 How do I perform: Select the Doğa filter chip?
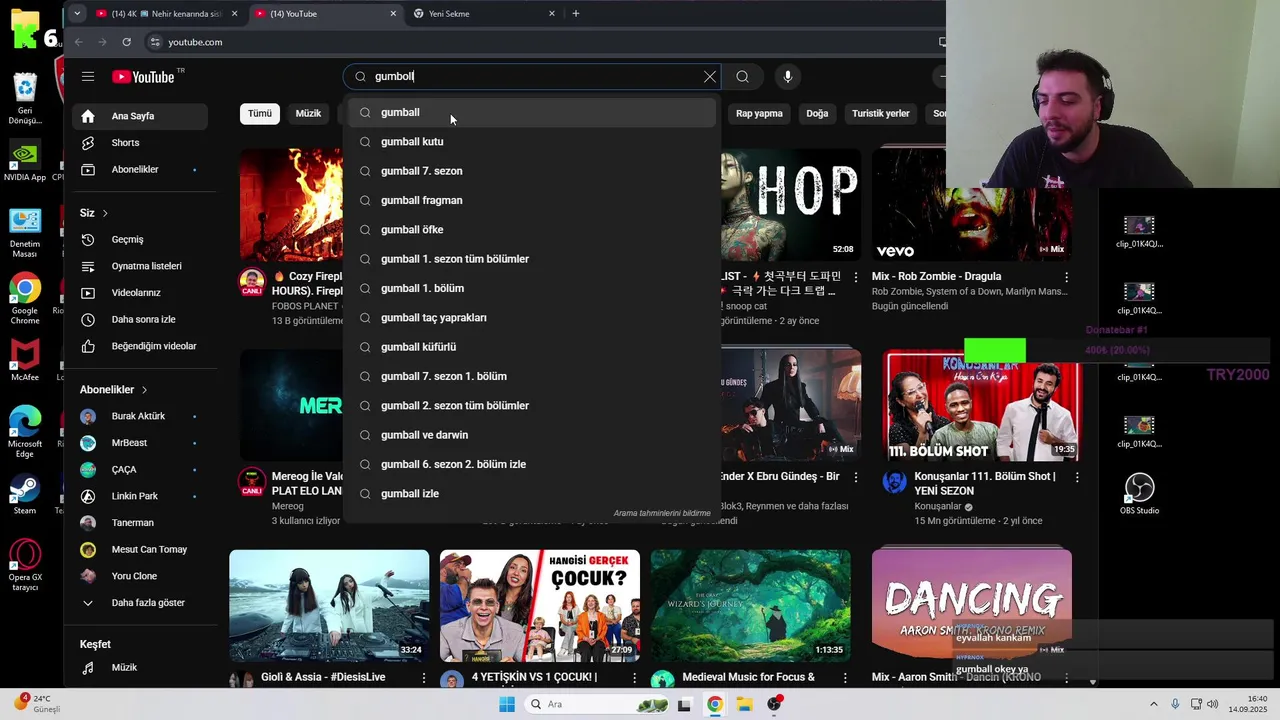coord(817,114)
